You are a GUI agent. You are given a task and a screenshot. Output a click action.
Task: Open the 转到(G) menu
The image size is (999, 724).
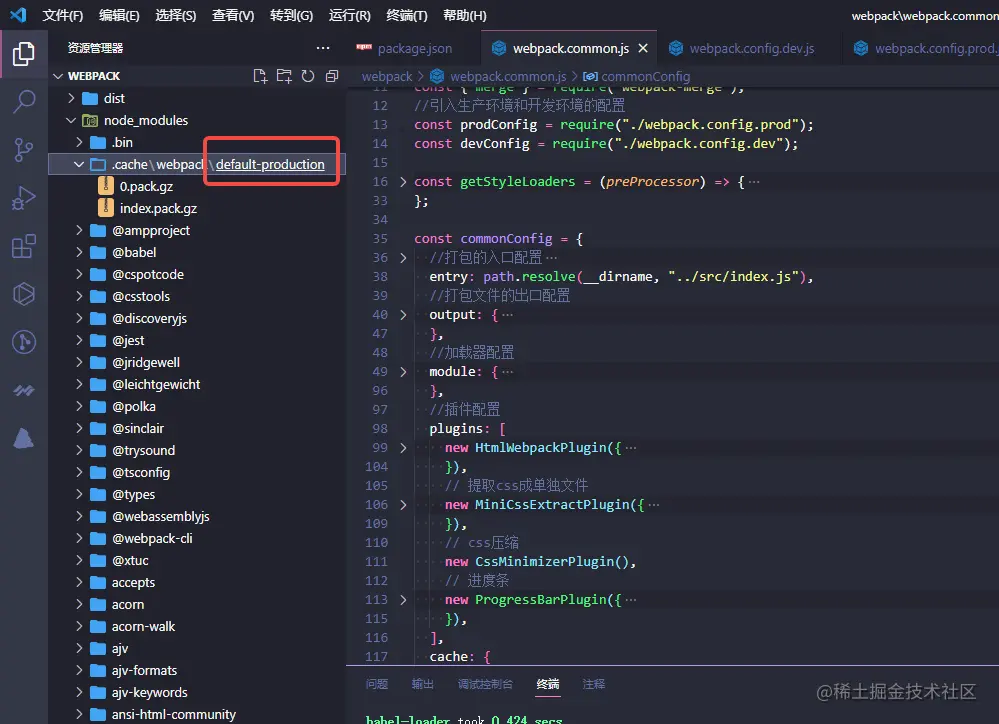click(x=291, y=15)
